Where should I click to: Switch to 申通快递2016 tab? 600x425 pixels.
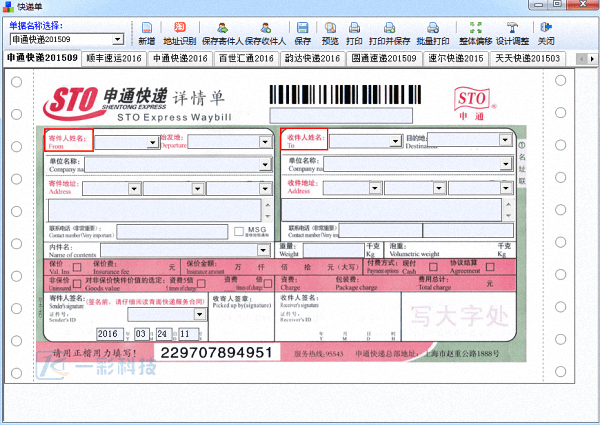(x=180, y=59)
